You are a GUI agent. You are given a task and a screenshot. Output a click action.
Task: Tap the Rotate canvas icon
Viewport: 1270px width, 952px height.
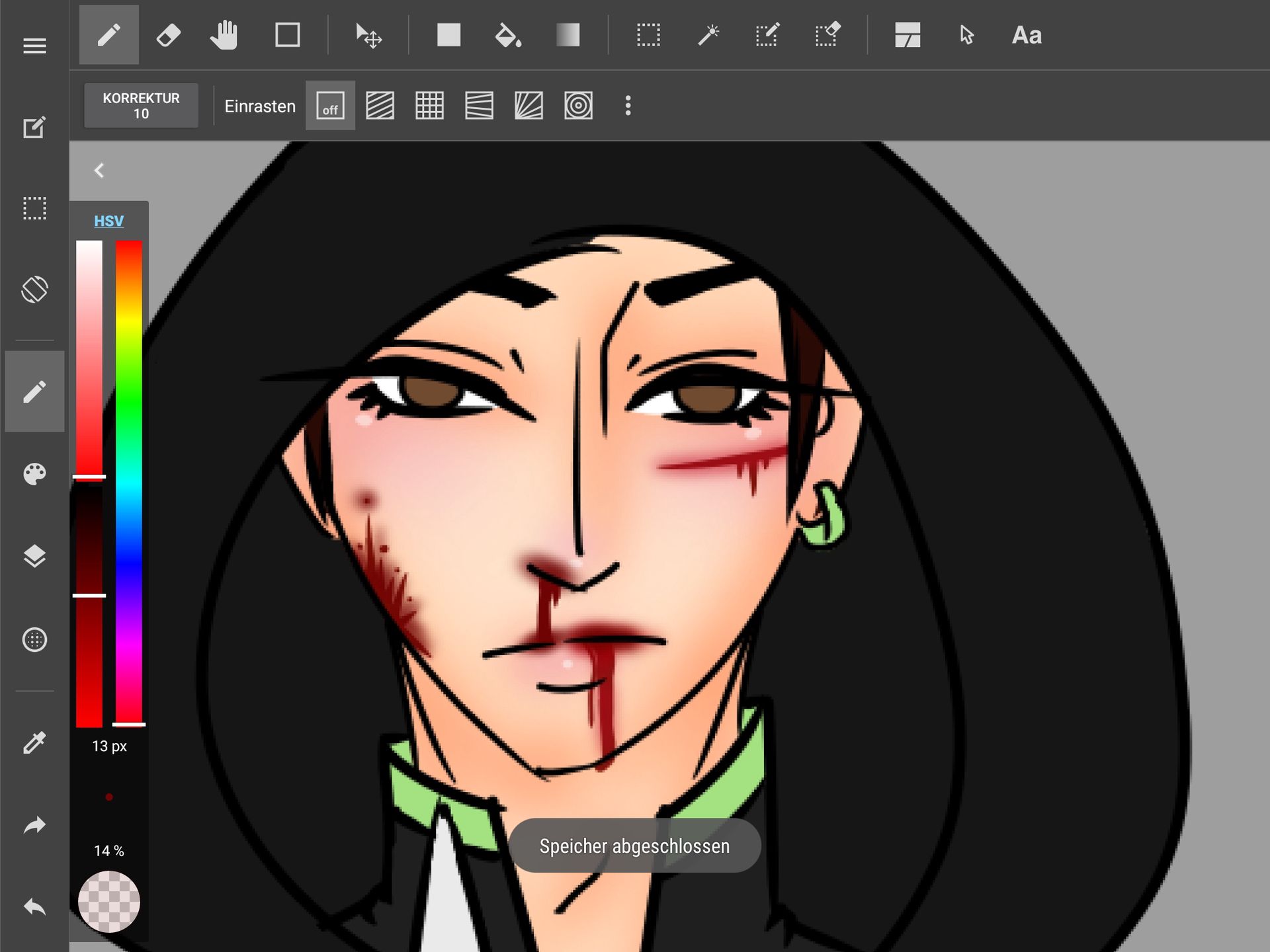[34, 290]
